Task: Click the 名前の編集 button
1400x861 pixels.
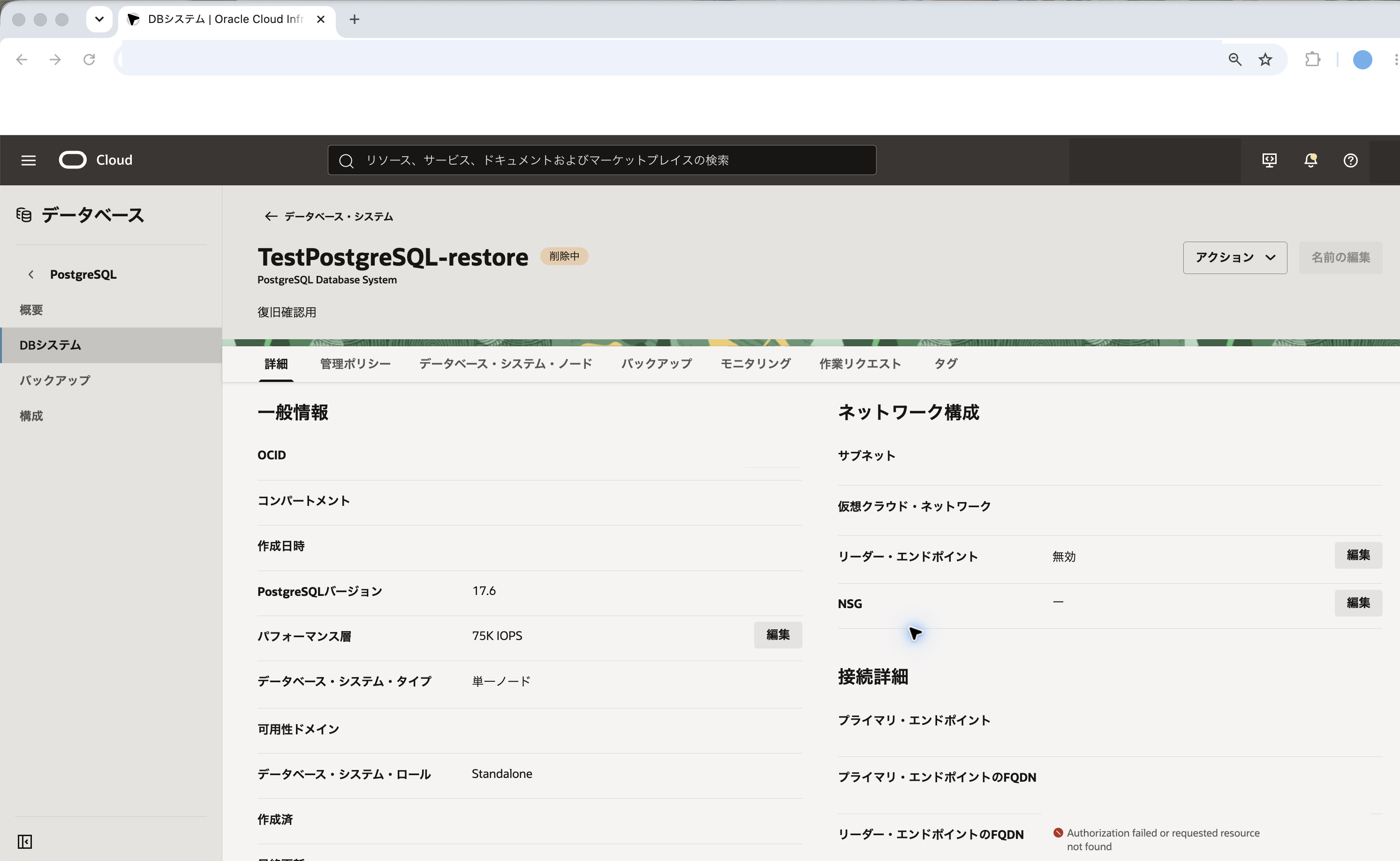Action: click(1340, 258)
